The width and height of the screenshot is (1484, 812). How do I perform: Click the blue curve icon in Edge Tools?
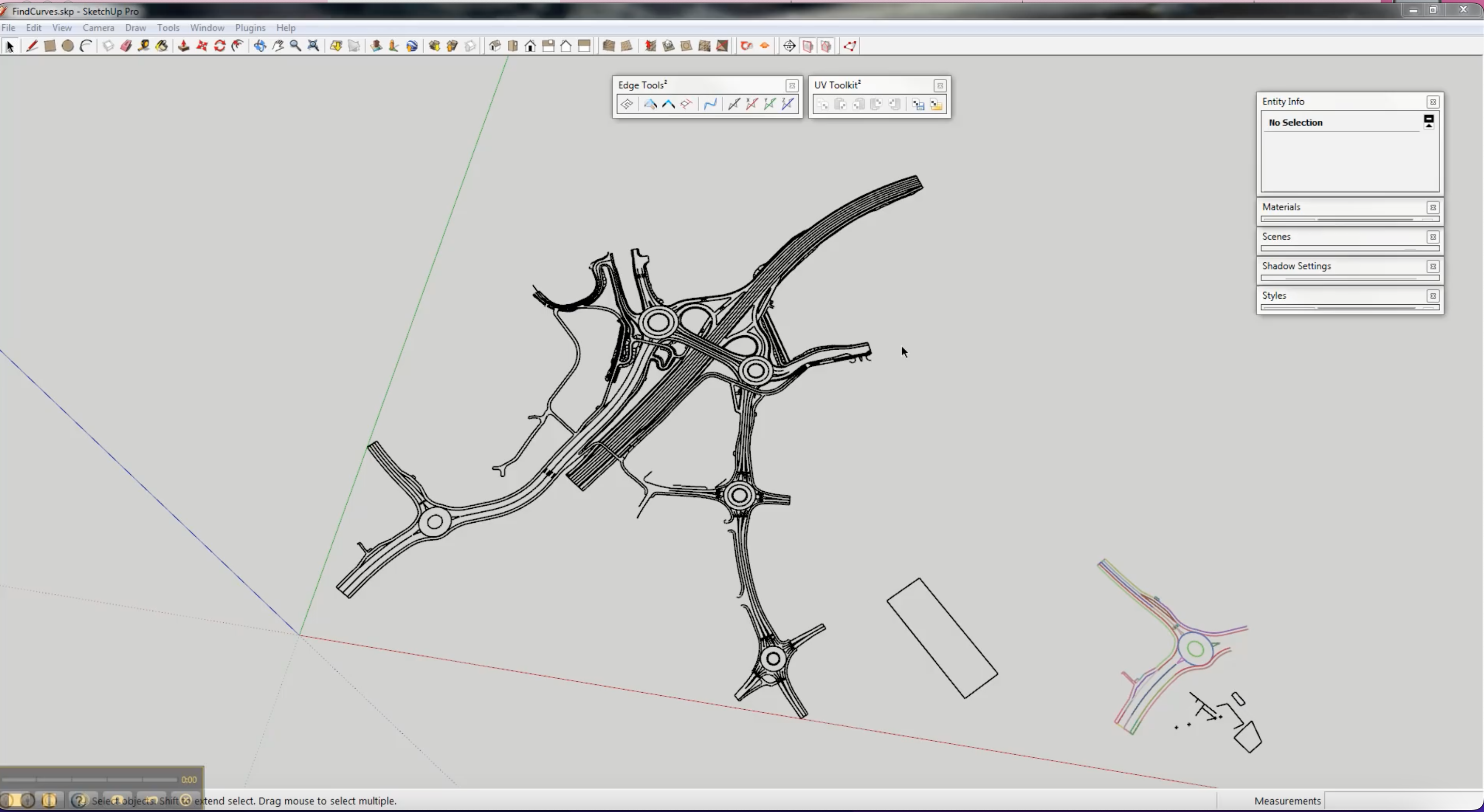pos(710,104)
